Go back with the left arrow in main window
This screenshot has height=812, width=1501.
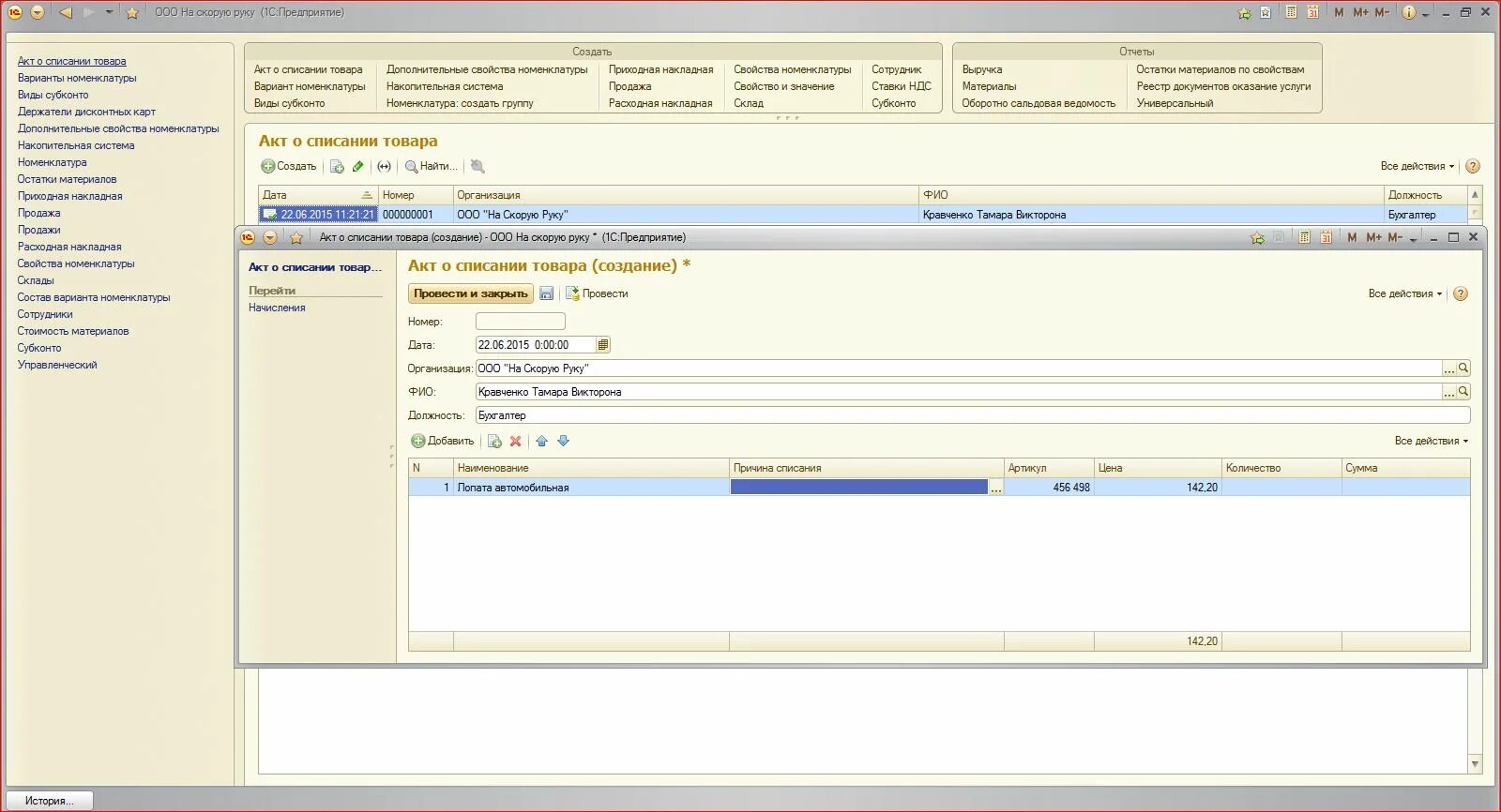66,12
